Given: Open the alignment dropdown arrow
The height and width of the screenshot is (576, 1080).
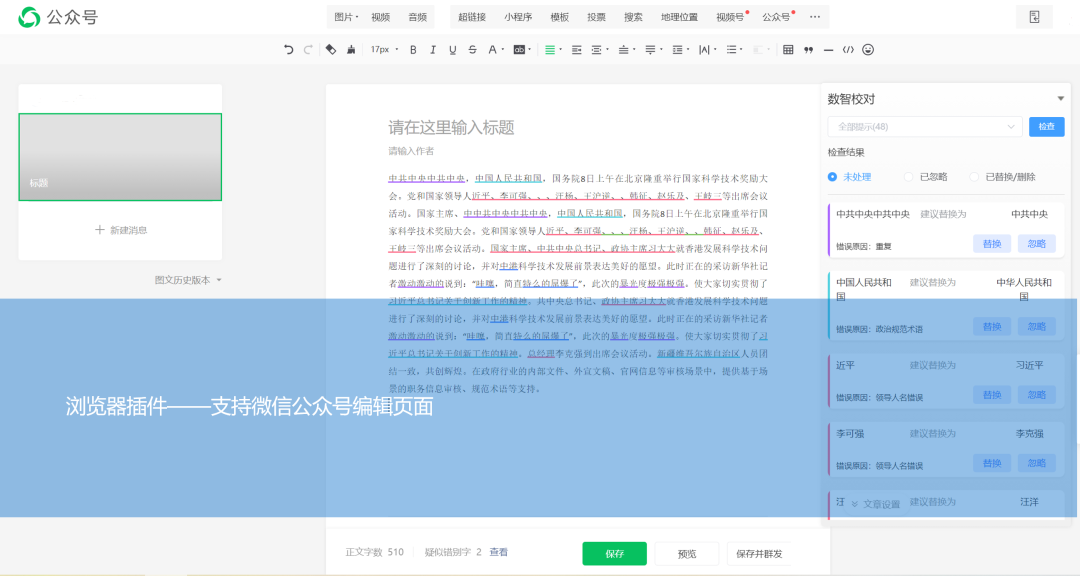Looking at the screenshot, I should (x=560, y=50).
